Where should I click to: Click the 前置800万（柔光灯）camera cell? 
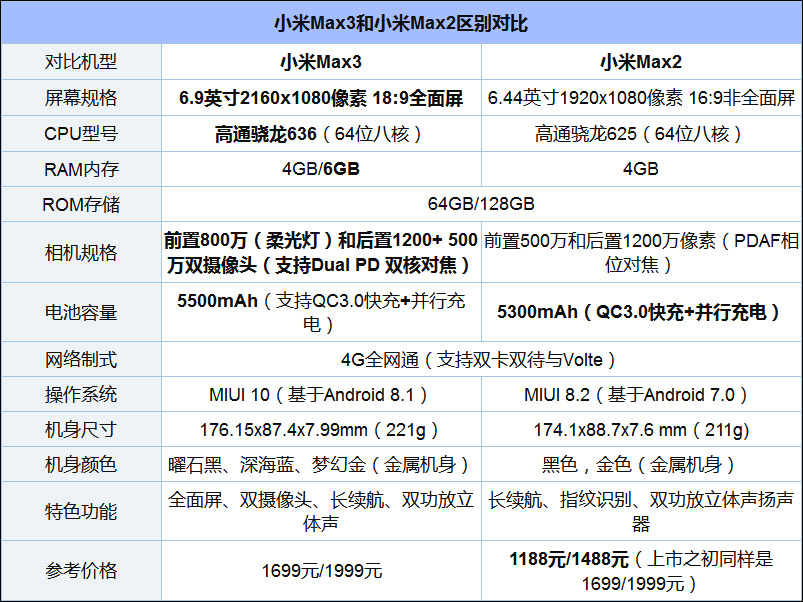pyautogui.click(x=321, y=252)
